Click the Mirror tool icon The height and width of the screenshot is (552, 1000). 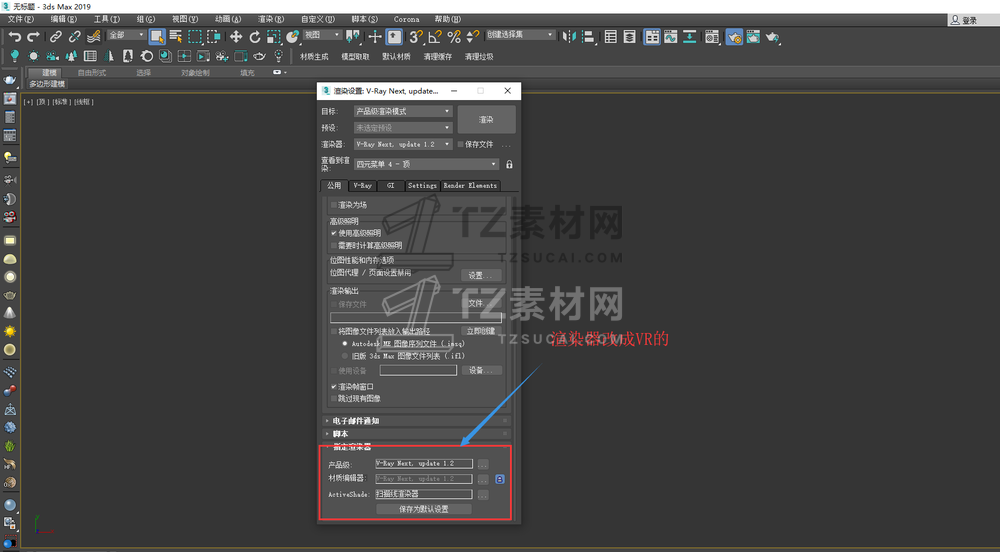click(568, 36)
